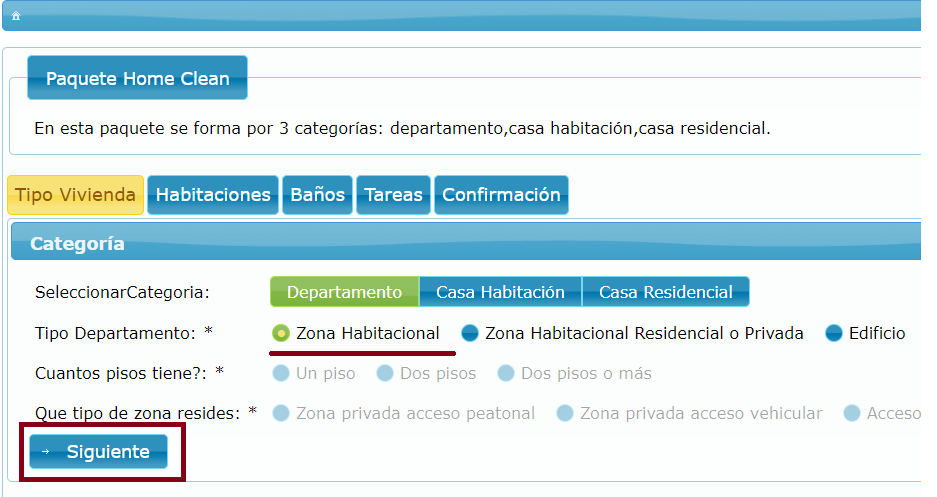Select the Tareas tab
This screenshot has height=497, width=937.
(393, 195)
